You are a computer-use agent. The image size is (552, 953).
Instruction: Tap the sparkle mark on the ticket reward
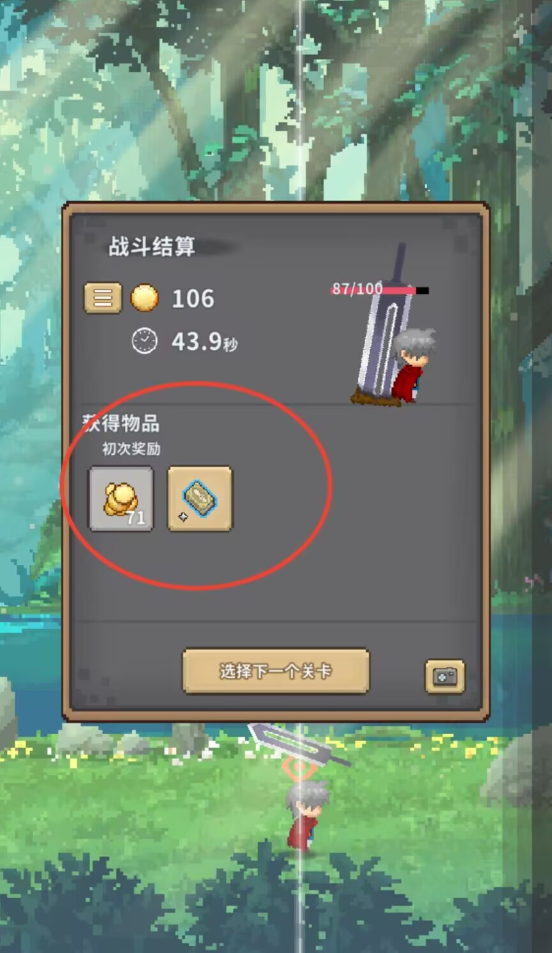coord(182,517)
